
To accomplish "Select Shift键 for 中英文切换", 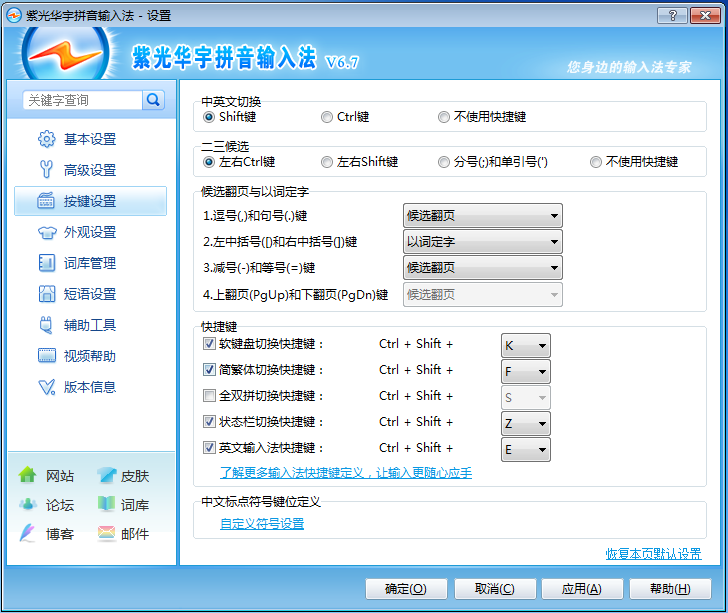I will 229,117.
